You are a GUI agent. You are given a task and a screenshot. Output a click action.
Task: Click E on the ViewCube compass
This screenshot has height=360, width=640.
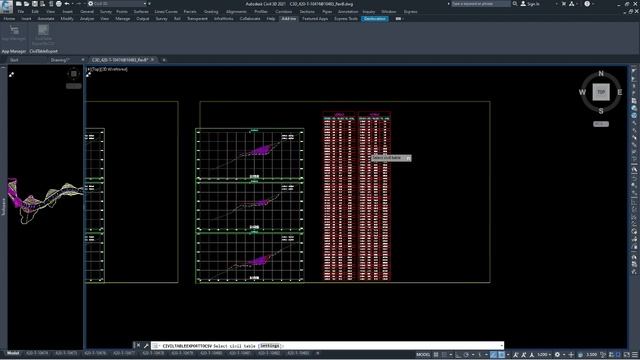coord(620,92)
